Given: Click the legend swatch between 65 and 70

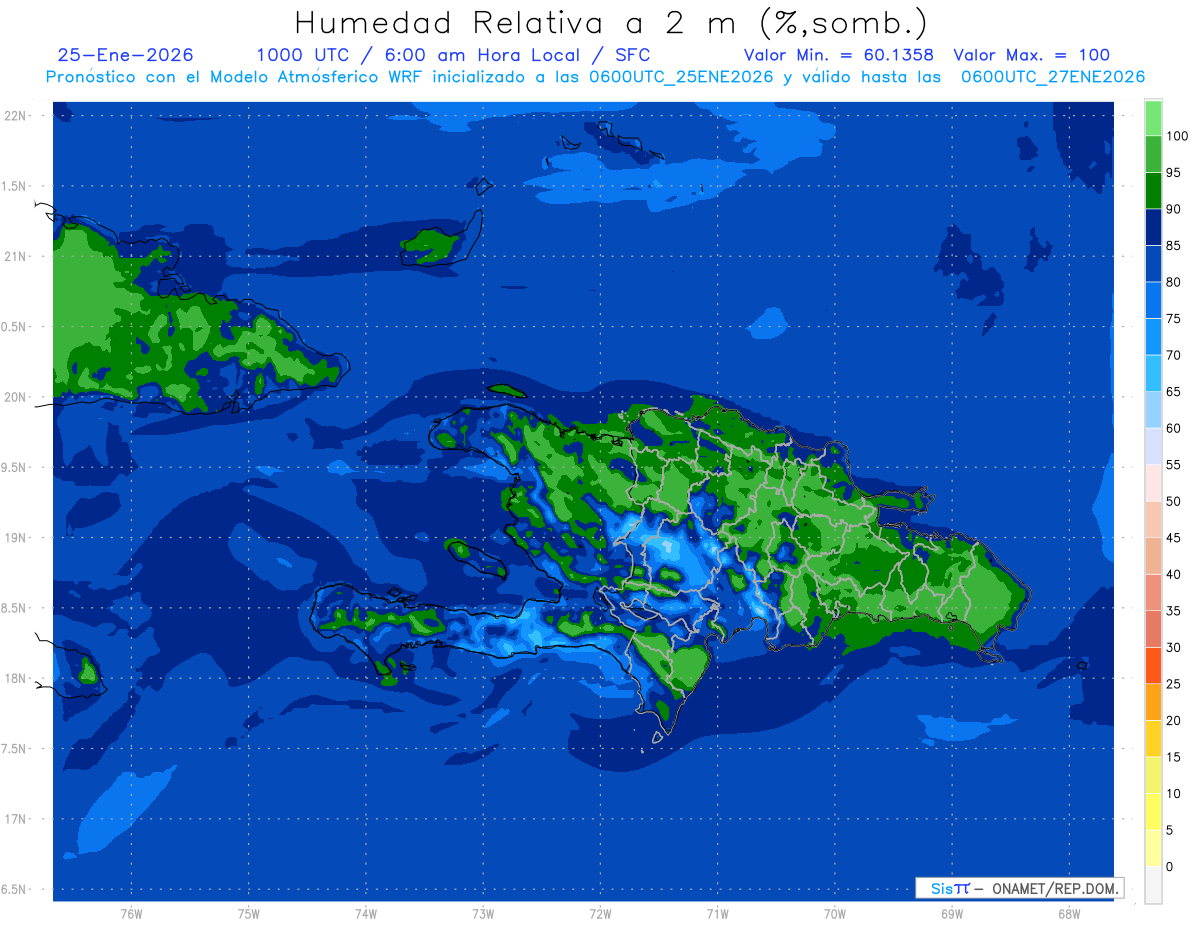Looking at the screenshot, I should 1153,373.
